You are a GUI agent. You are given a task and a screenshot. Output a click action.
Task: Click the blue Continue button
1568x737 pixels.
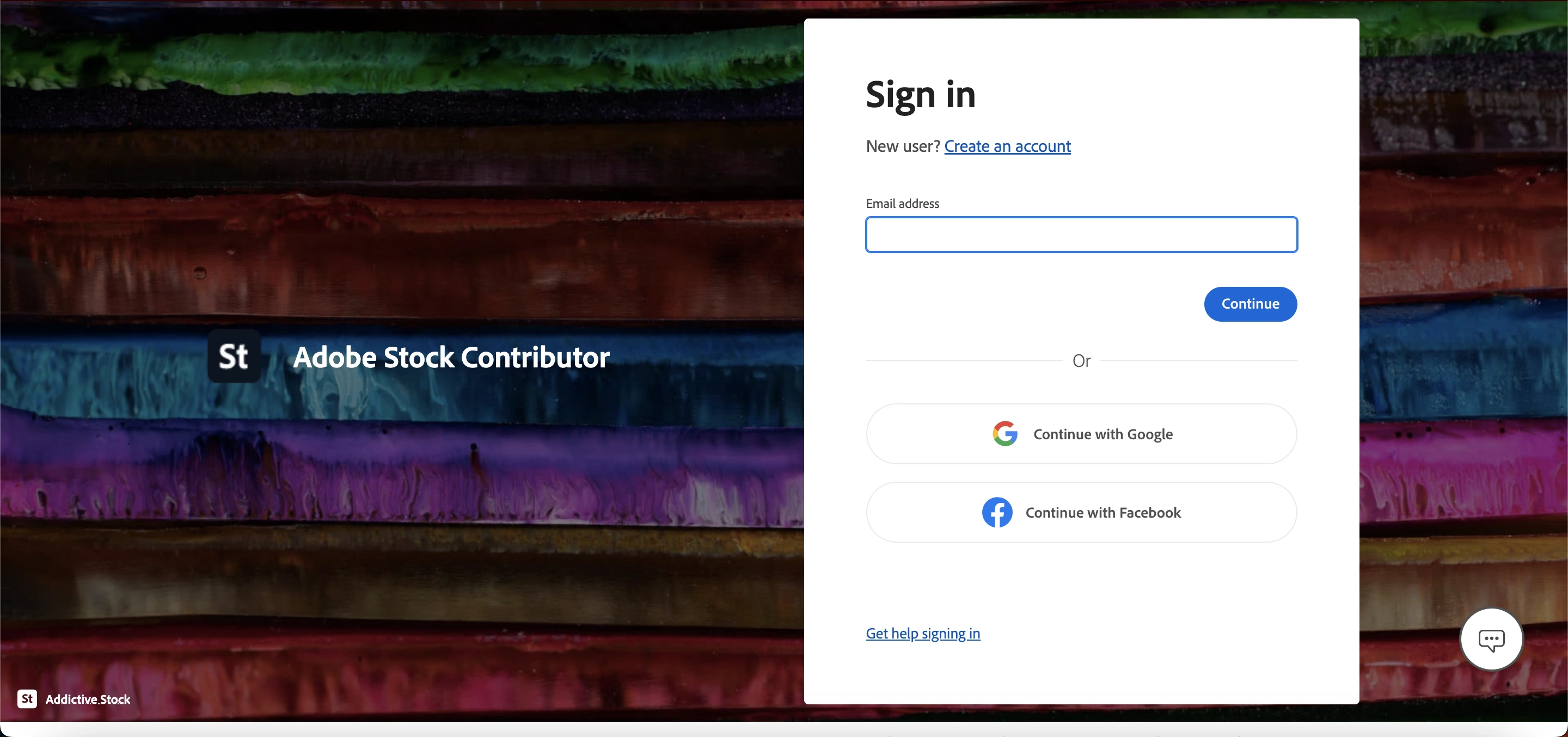(1250, 304)
